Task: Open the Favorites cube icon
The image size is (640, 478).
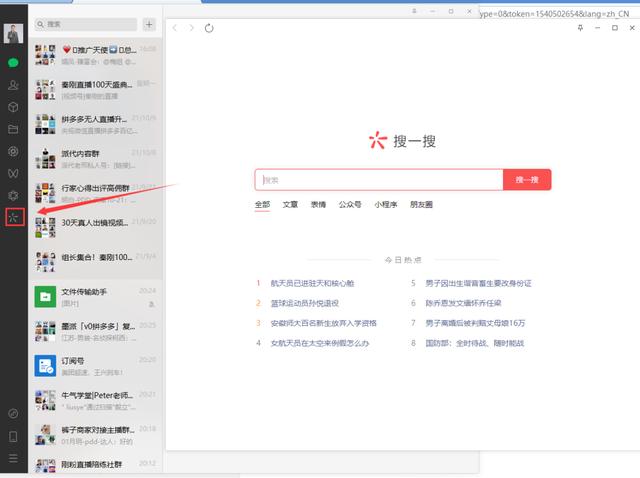Action: pos(13,107)
